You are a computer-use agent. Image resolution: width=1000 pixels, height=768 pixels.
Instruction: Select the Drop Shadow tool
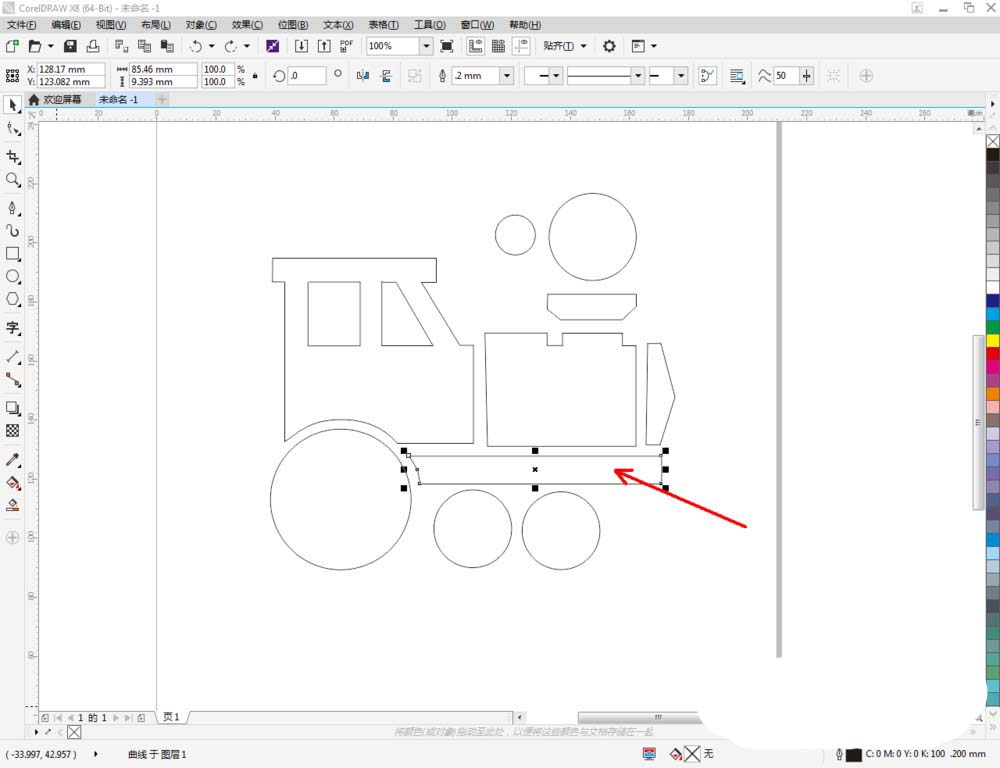coord(13,408)
